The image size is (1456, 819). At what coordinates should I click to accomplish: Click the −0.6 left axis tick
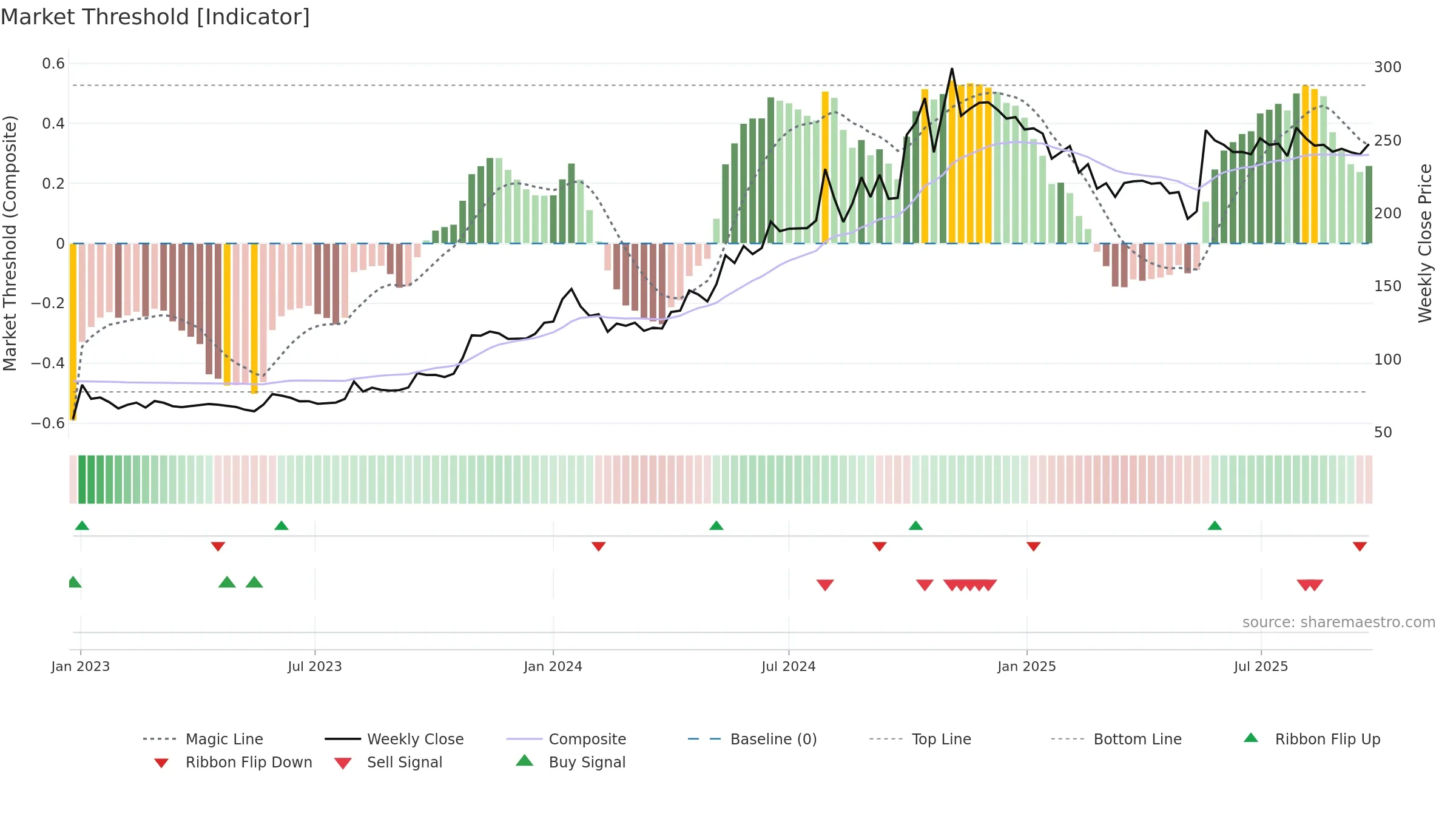click(48, 423)
